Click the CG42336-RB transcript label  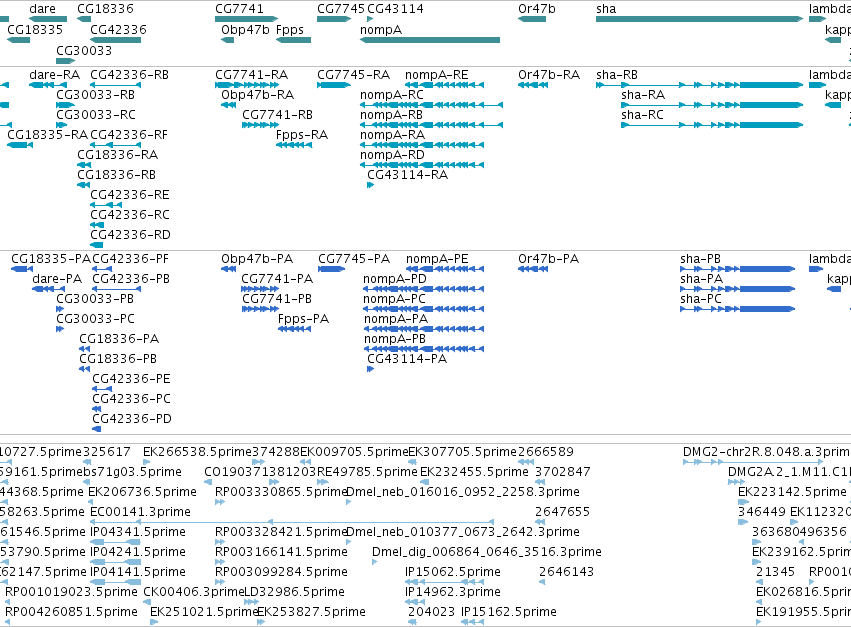[129, 74]
